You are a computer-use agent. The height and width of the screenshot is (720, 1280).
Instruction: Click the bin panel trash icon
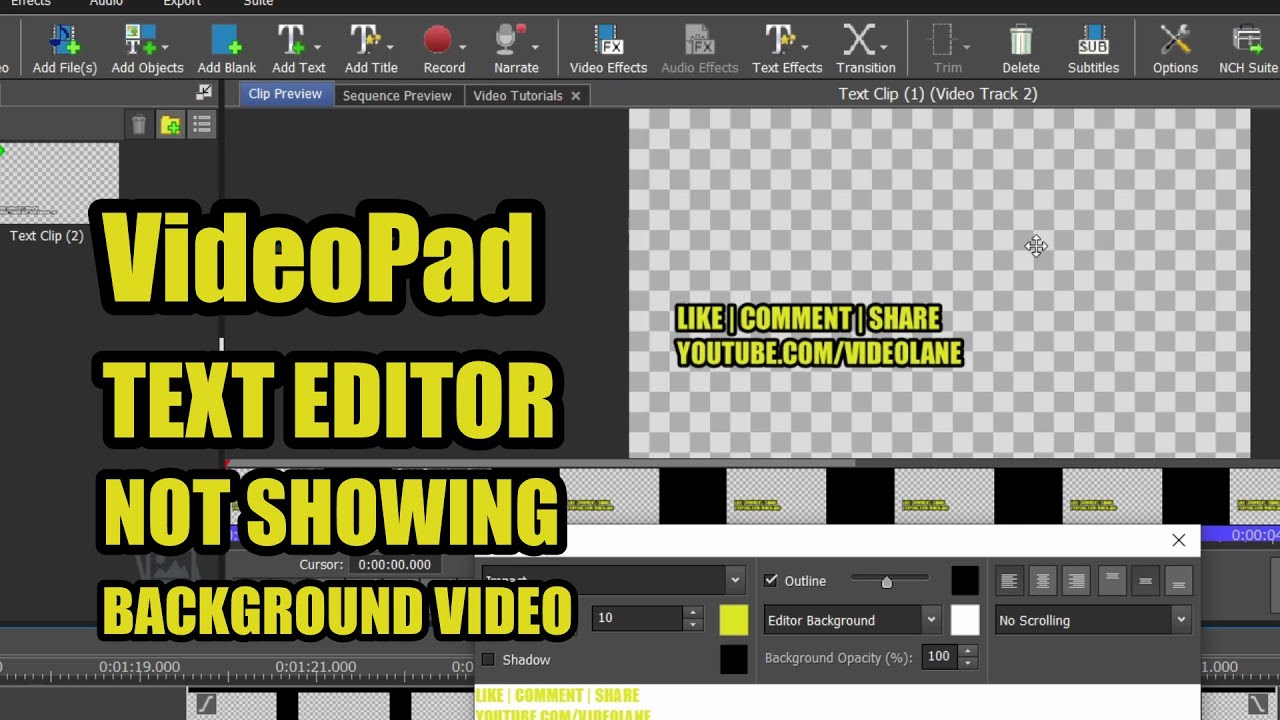pos(139,125)
